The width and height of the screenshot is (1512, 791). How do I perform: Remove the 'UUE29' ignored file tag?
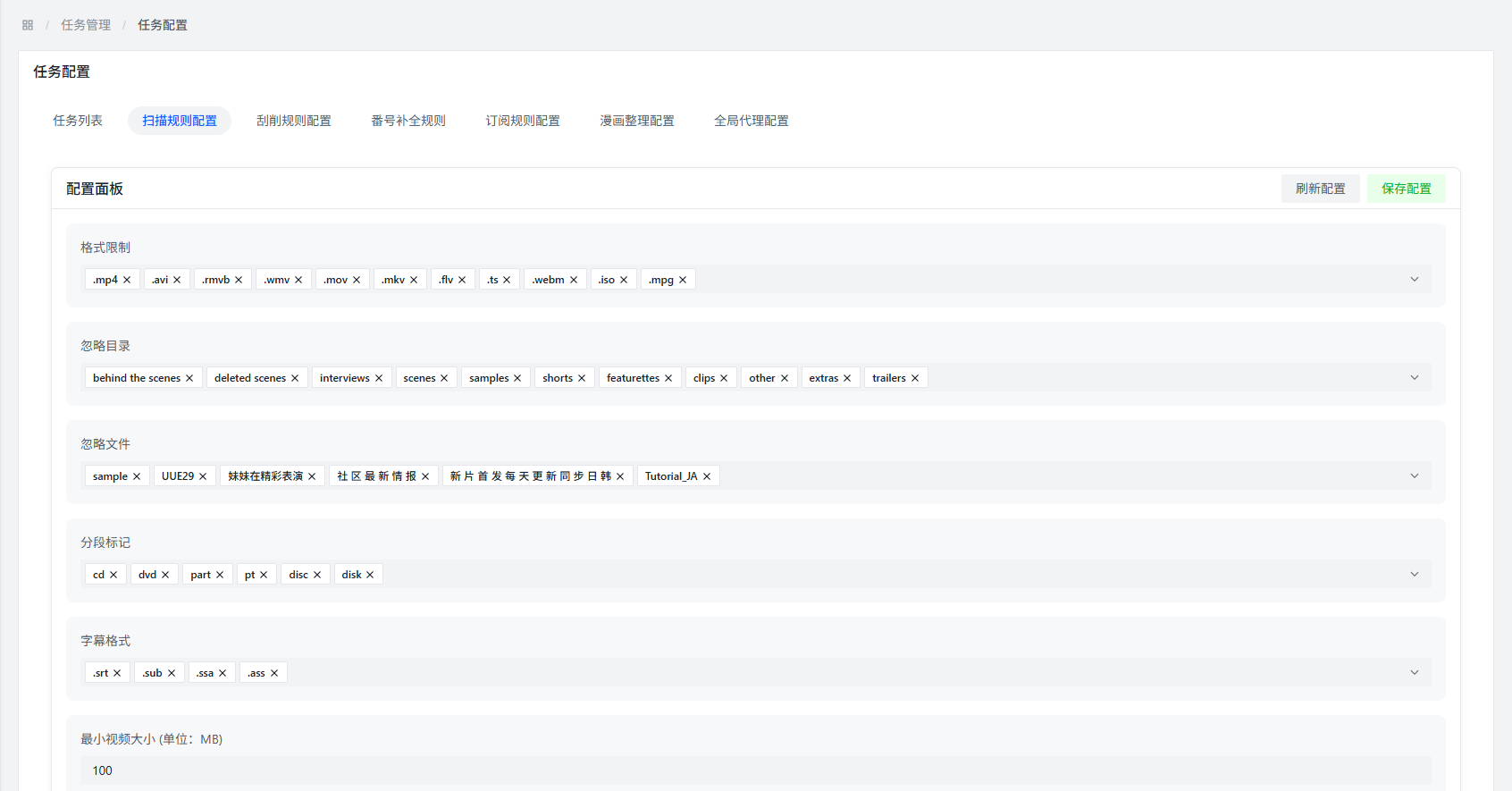203,476
